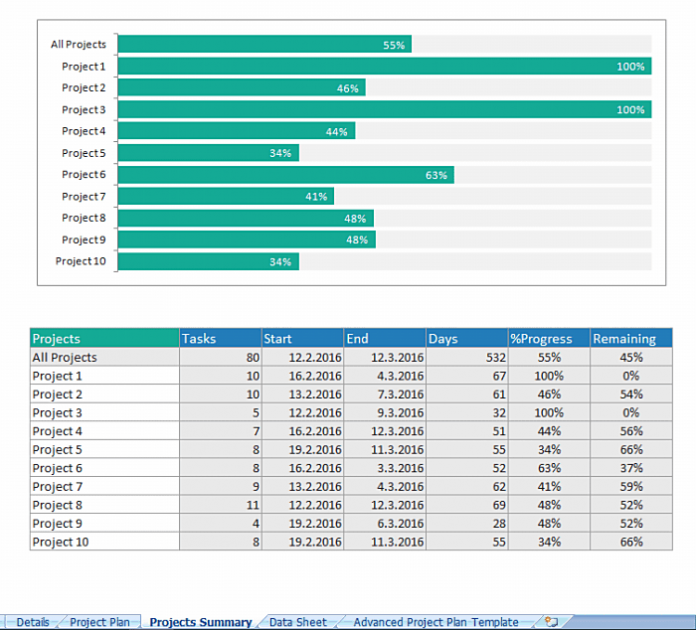Select the Projects Summary sheet tab
The width and height of the screenshot is (696, 630).
click(200, 622)
